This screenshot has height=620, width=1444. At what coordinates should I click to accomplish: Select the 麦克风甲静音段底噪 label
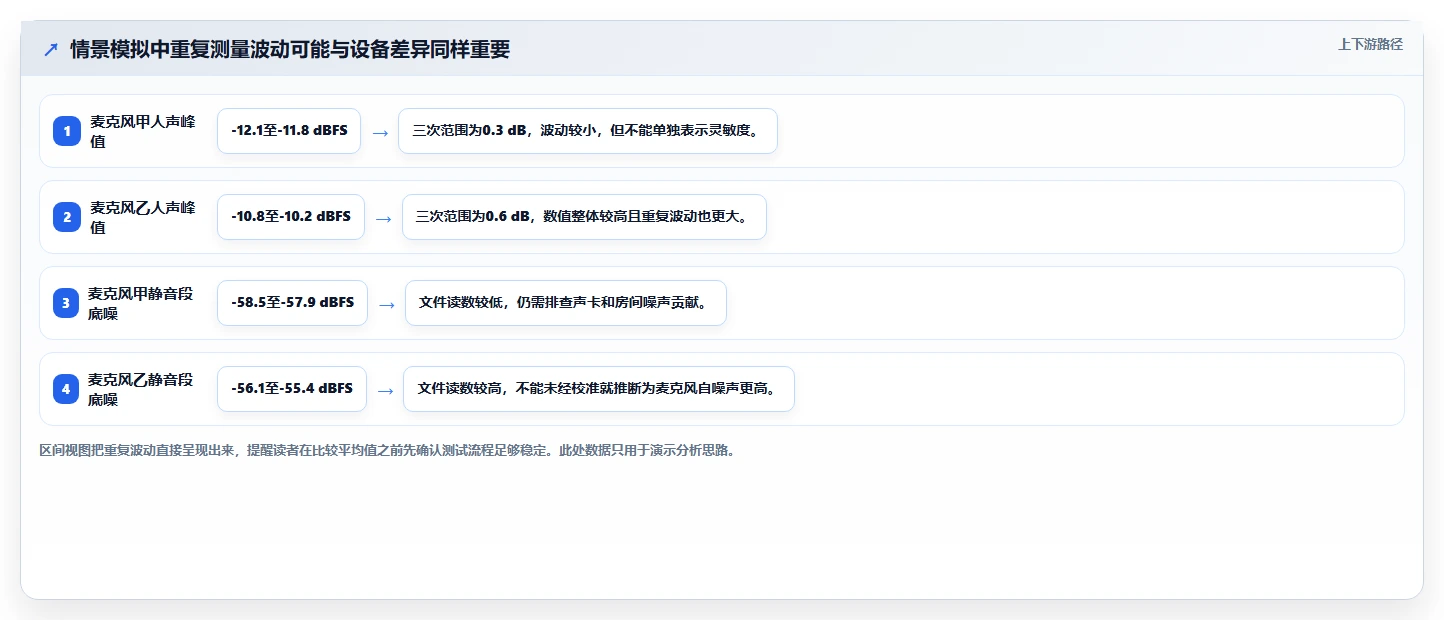coord(142,303)
